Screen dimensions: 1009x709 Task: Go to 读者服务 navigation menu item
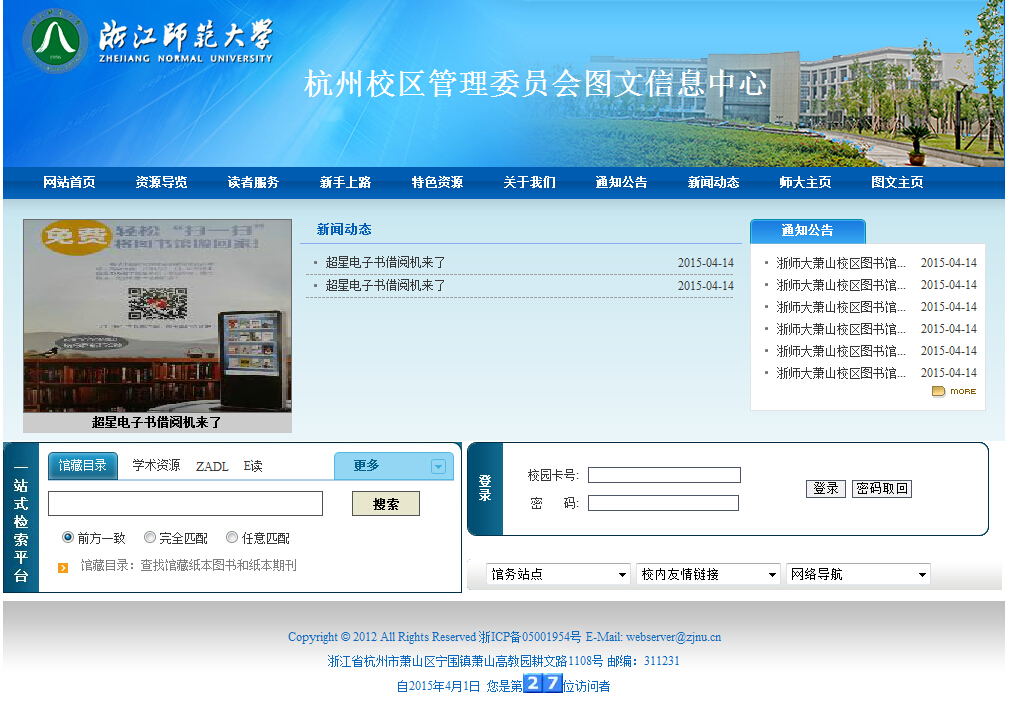[x=253, y=182]
